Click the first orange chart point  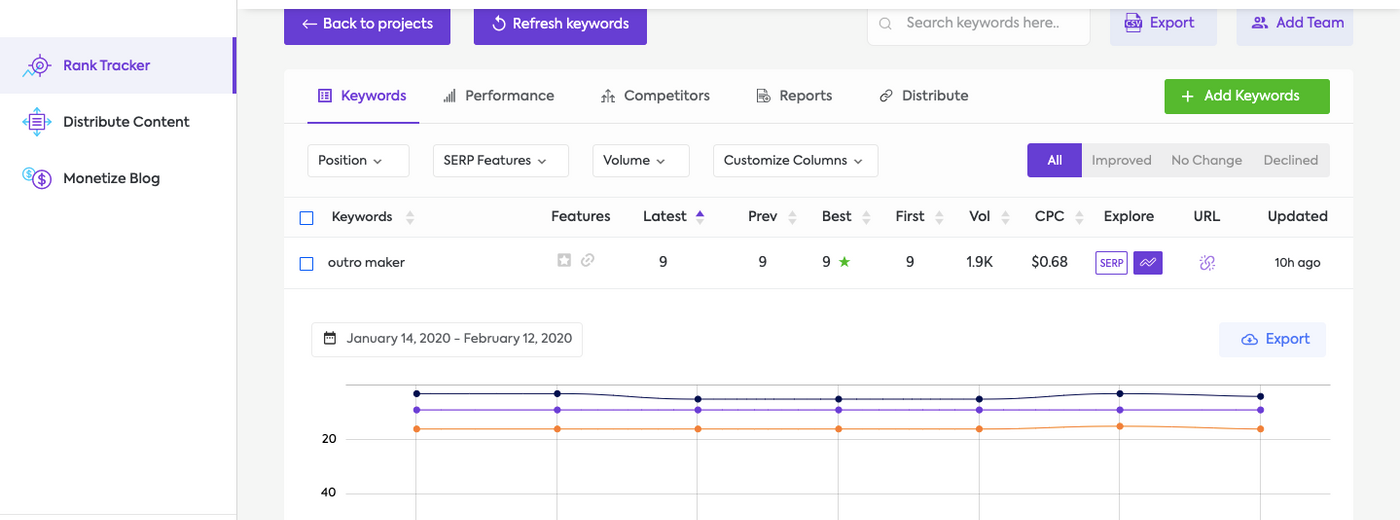tap(416, 429)
